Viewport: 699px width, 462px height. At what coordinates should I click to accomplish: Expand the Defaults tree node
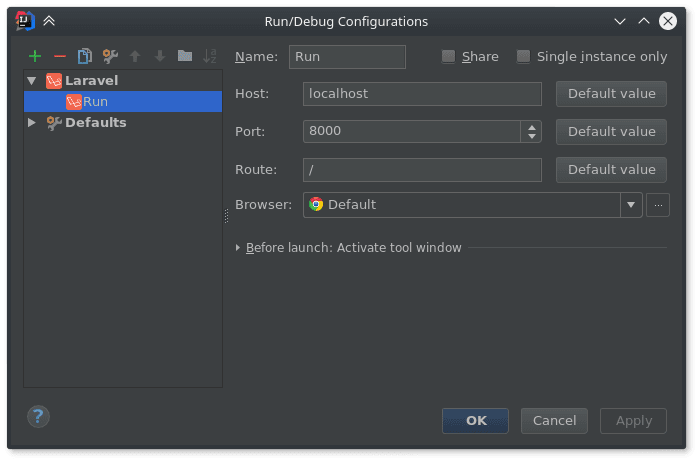point(32,122)
